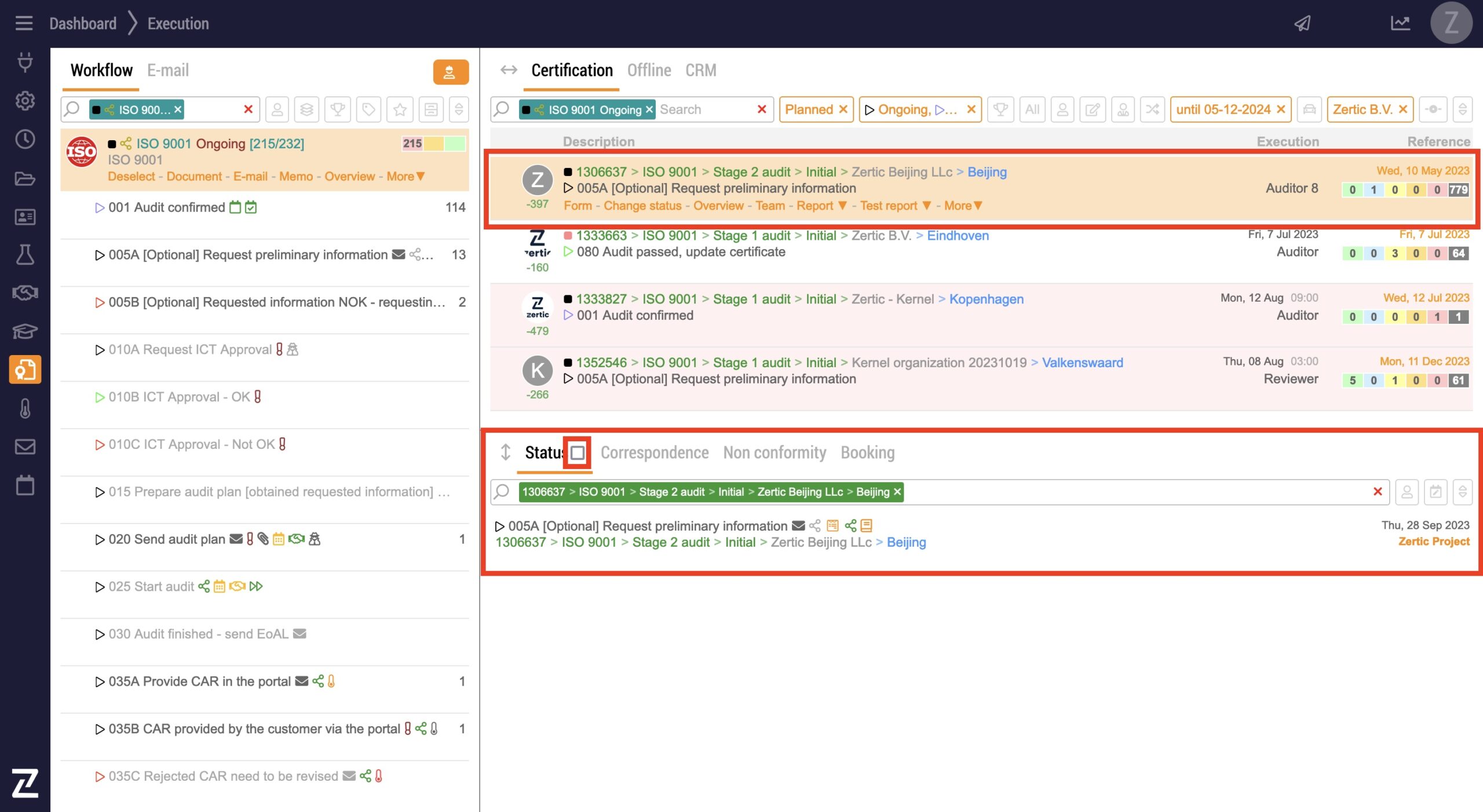This screenshot has height=812, width=1483.
Task: Remove the Zertic B.V. filter chip
Action: (1403, 109)
